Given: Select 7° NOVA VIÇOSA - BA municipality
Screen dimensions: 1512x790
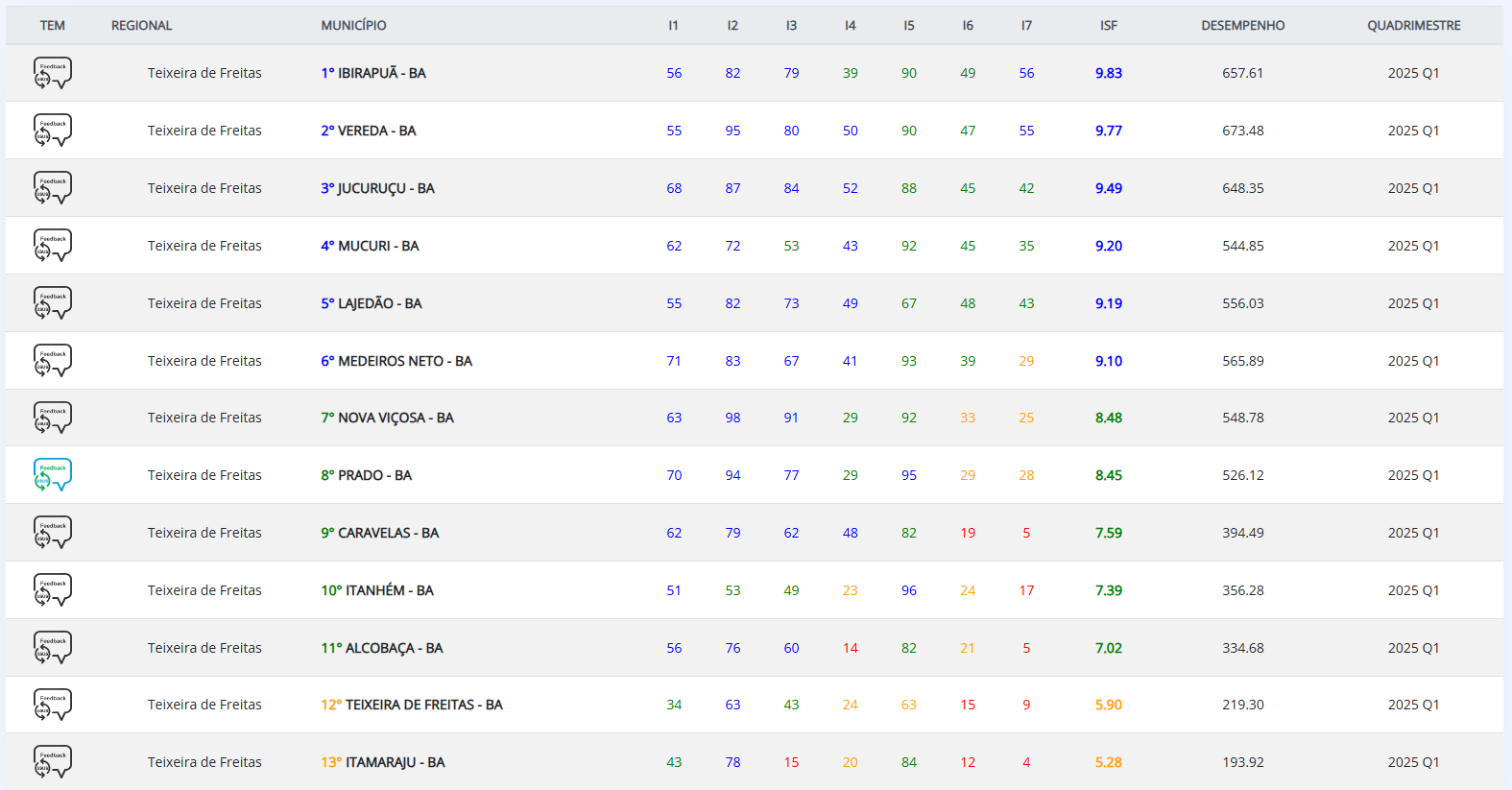Looking at the screenshot, I should 387,418.
